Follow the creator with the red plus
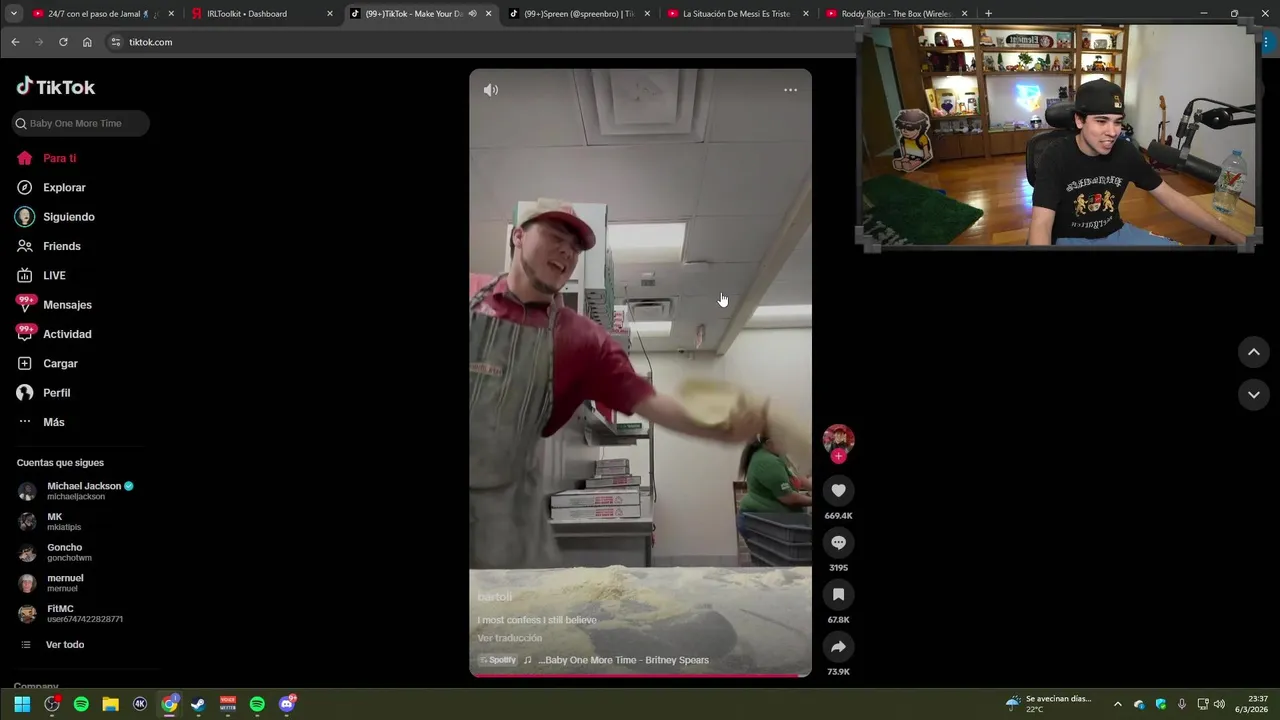Screen dimensions: 1280x720 coord(838,456)
